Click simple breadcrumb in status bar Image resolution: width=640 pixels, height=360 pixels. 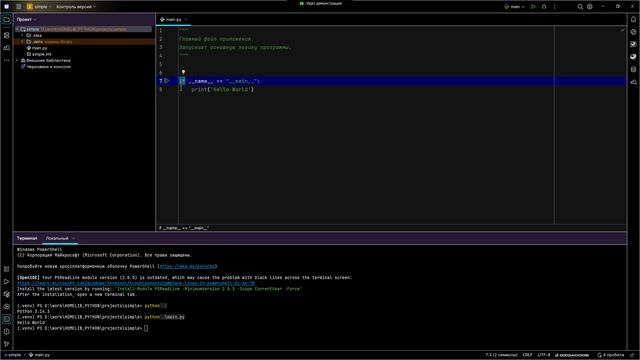pos(13,355)
